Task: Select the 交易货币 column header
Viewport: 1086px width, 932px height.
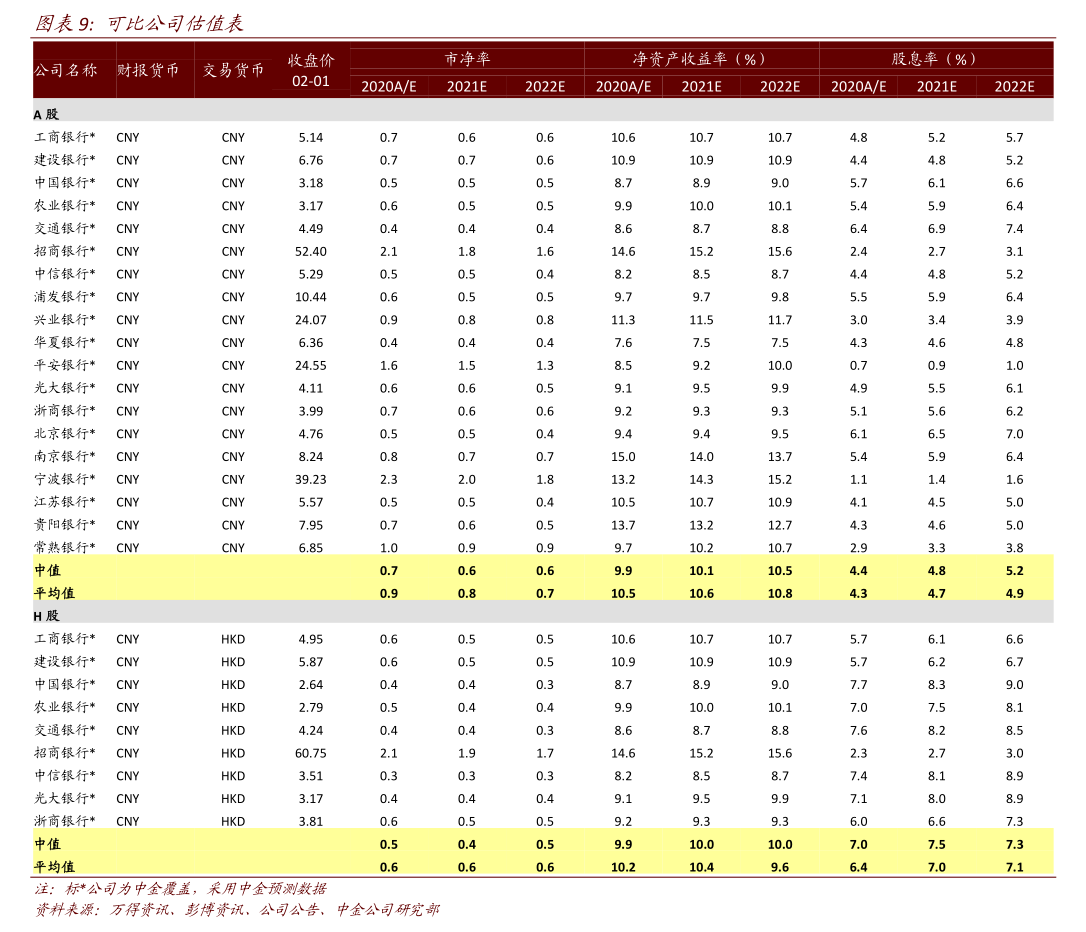Action: pos(234,70)
